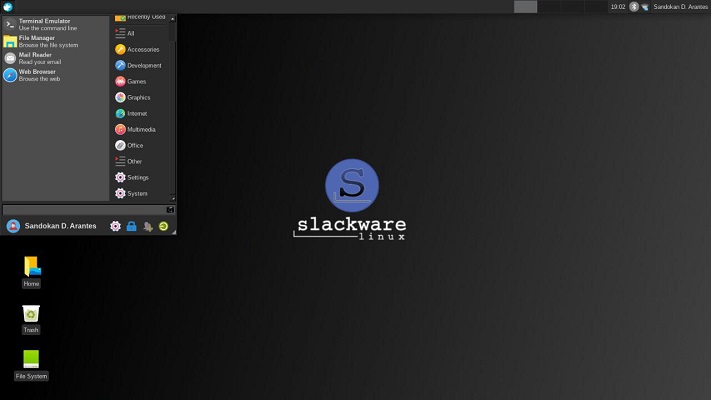
Task: Open All Settings gear button in menu footer
Action: tap(116, 226)
